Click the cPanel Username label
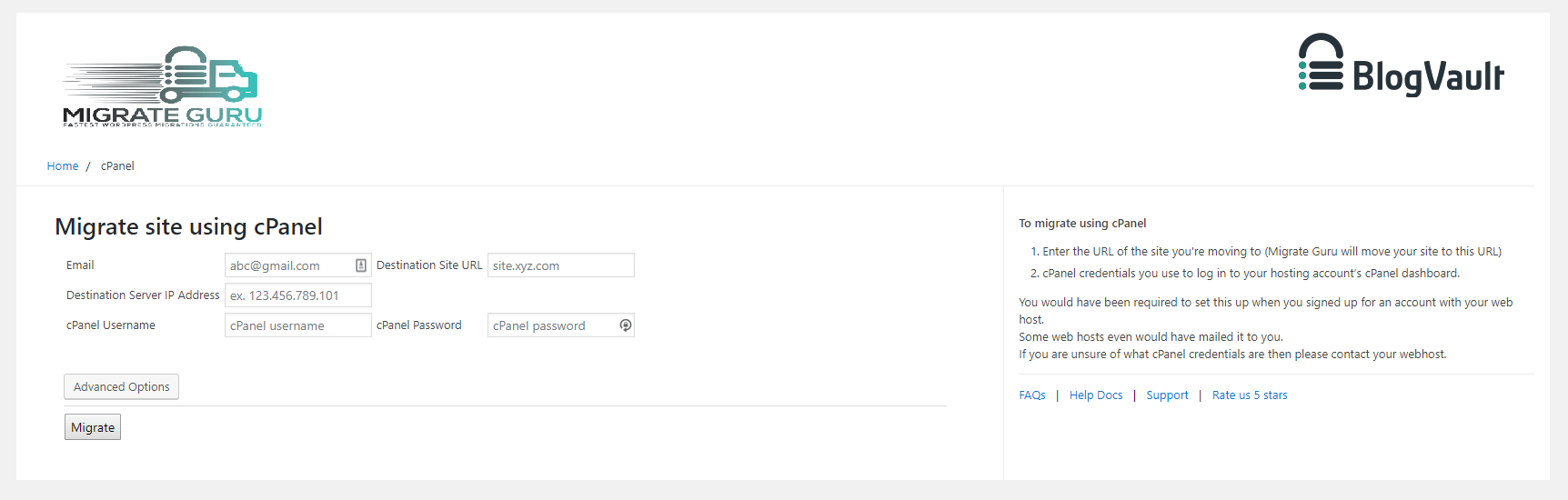 coord(111,325)
